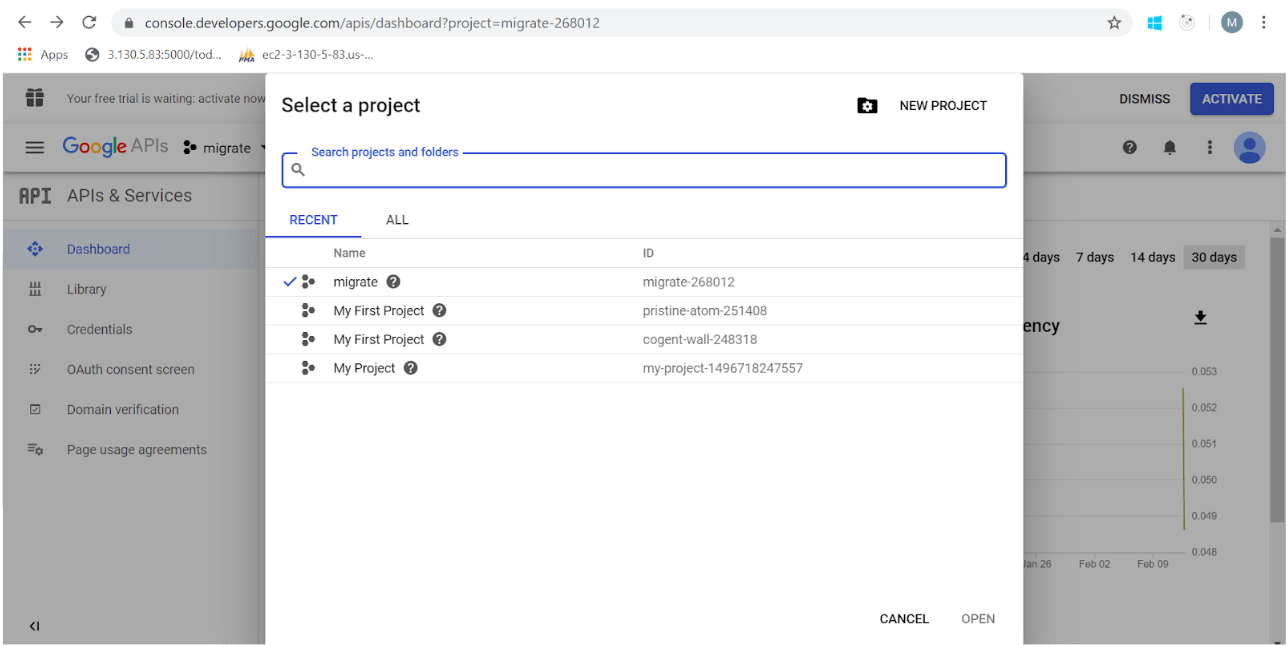Select the 7 days time range

pyautogui.click(x=1094, y=257)
